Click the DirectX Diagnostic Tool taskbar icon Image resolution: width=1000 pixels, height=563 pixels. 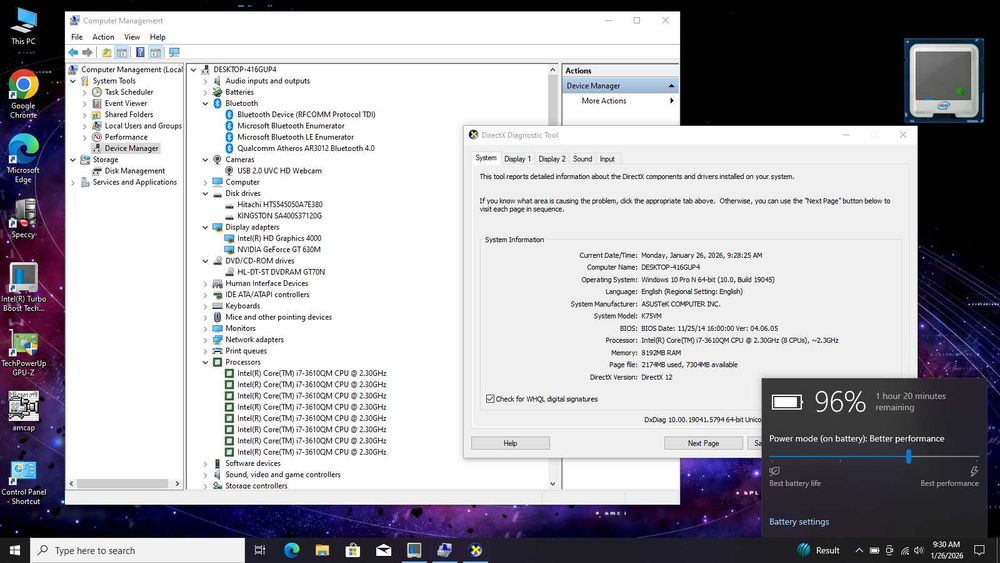476,550
